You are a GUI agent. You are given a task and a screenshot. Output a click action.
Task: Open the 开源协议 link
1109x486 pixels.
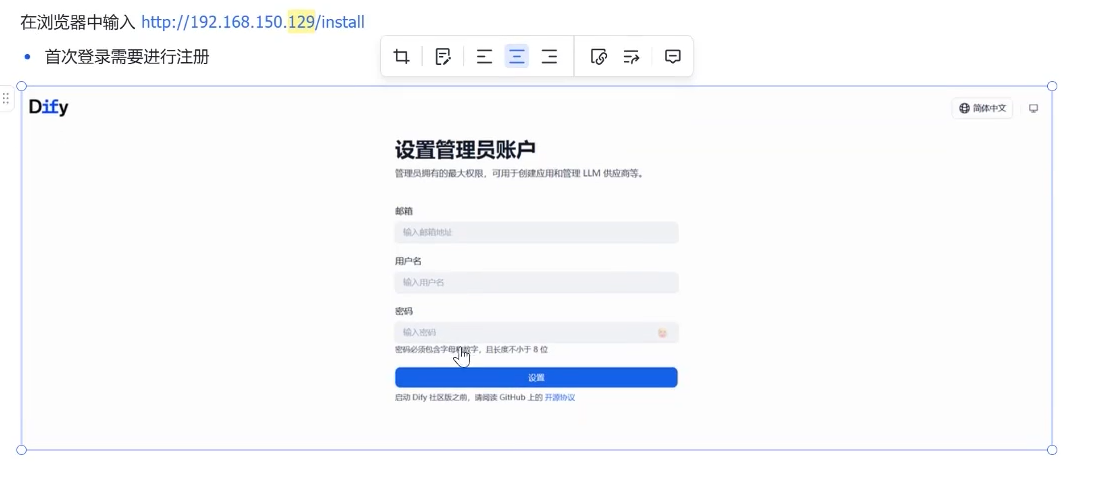click(559, 398)
